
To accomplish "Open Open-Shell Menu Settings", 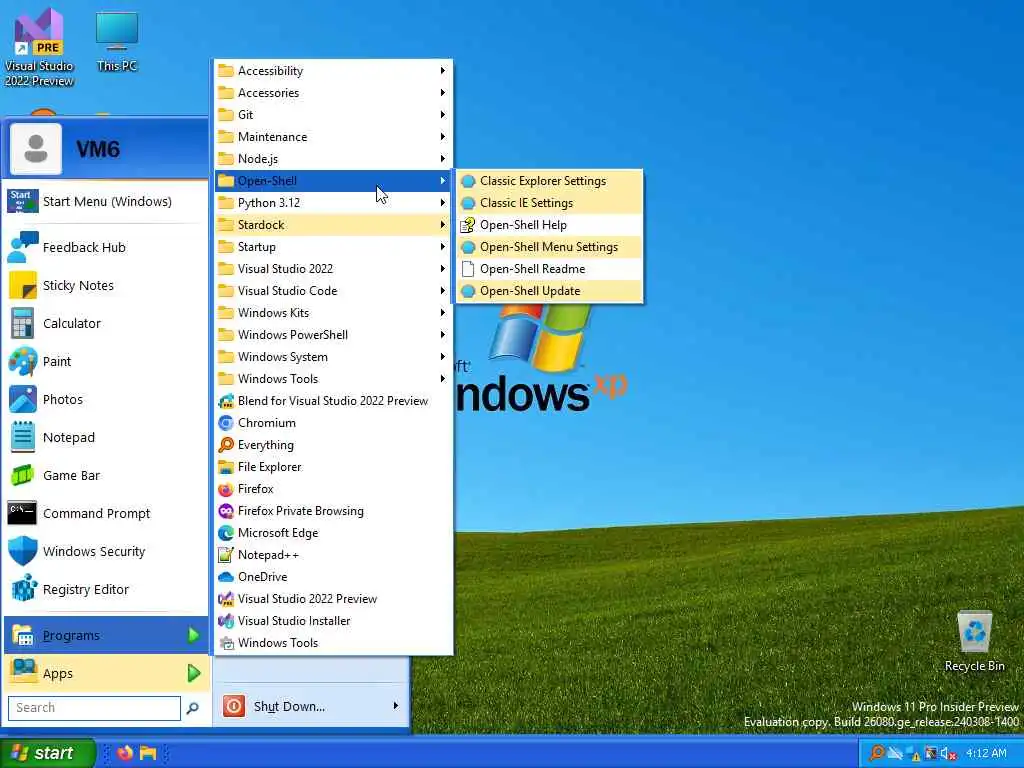I will 550,247.
